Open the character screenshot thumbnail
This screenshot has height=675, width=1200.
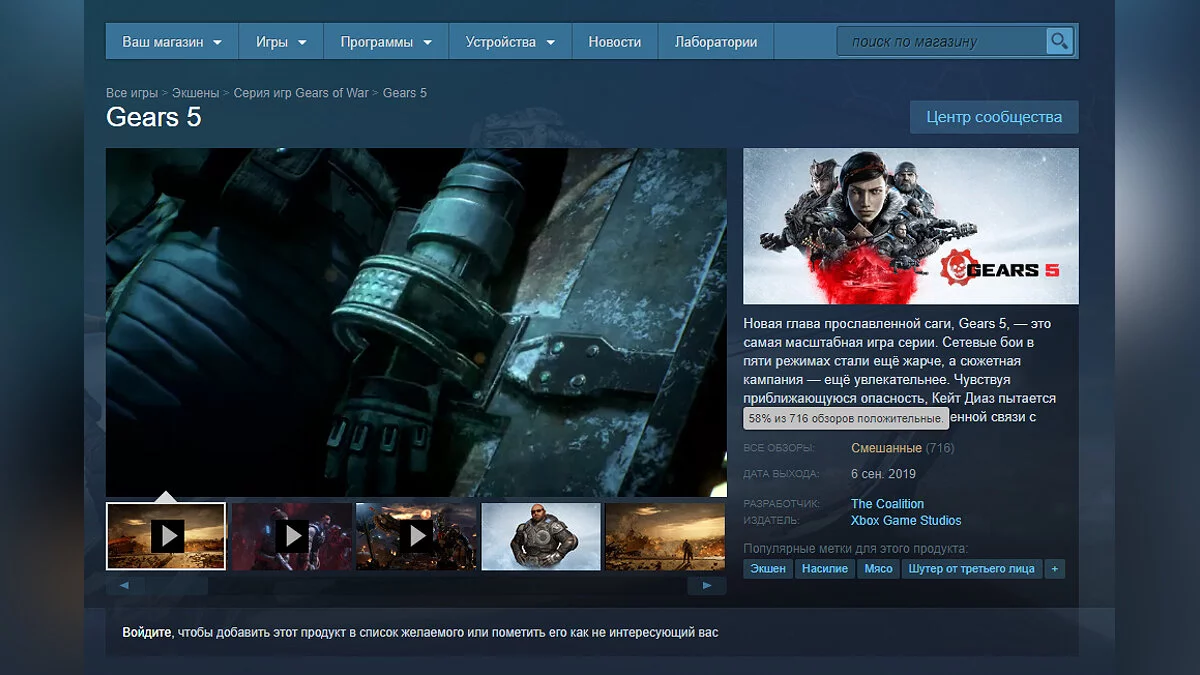541,536
